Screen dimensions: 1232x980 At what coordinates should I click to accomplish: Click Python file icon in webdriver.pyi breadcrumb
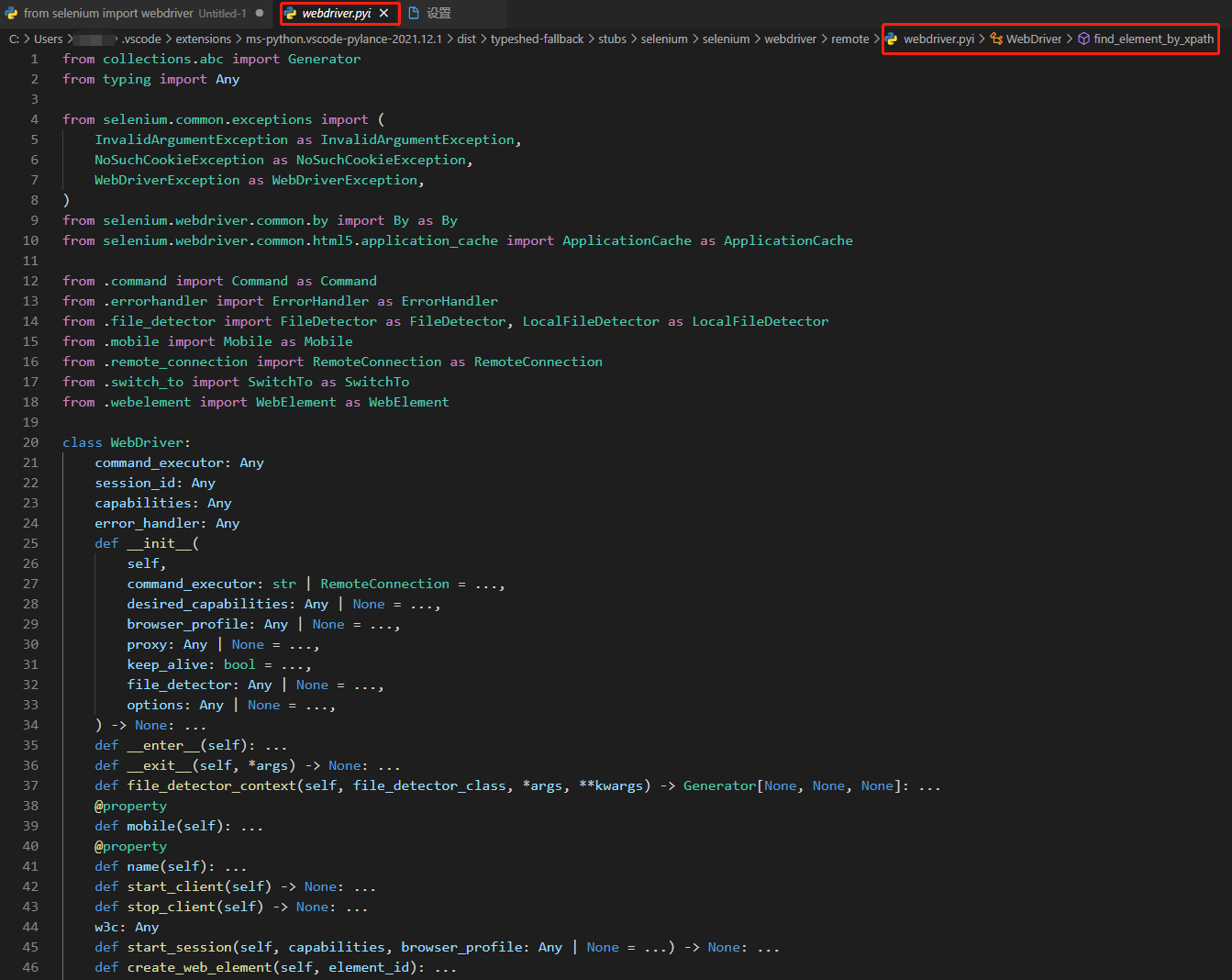(892, 39)
